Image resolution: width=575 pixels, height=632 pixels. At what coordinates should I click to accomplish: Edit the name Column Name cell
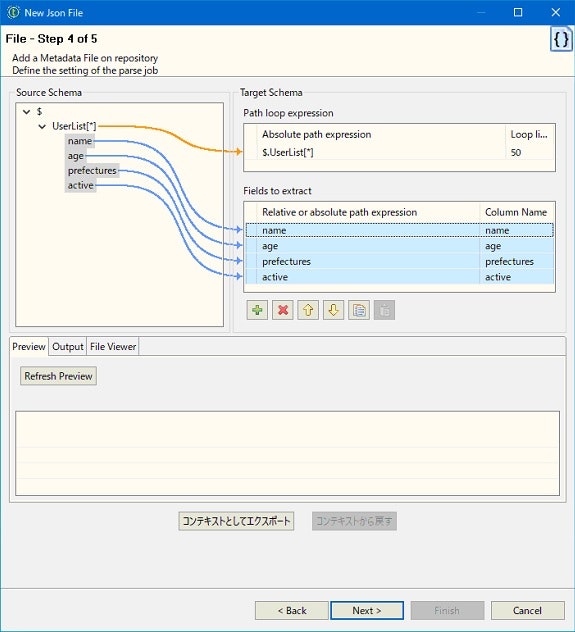(x=517, y=230)
